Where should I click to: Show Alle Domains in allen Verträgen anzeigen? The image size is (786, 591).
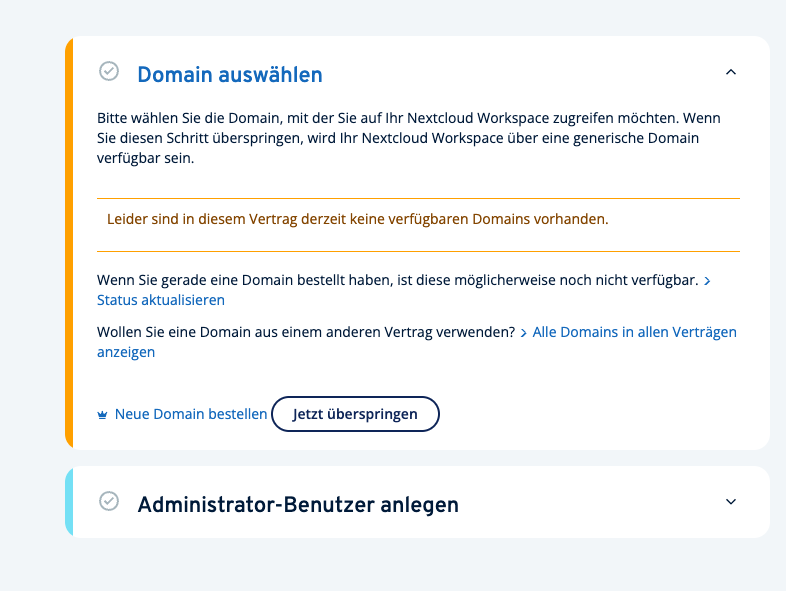tap(634, 332)
